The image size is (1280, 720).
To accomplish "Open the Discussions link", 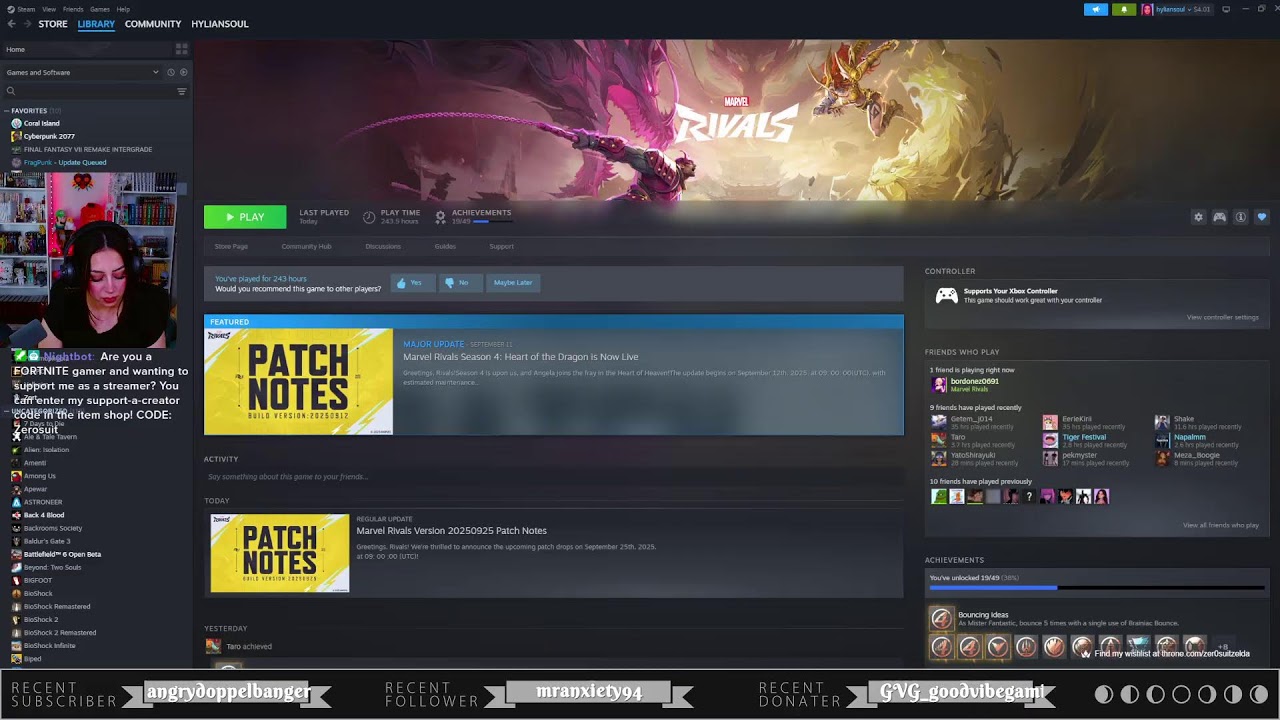I will (x=383, y=246).
